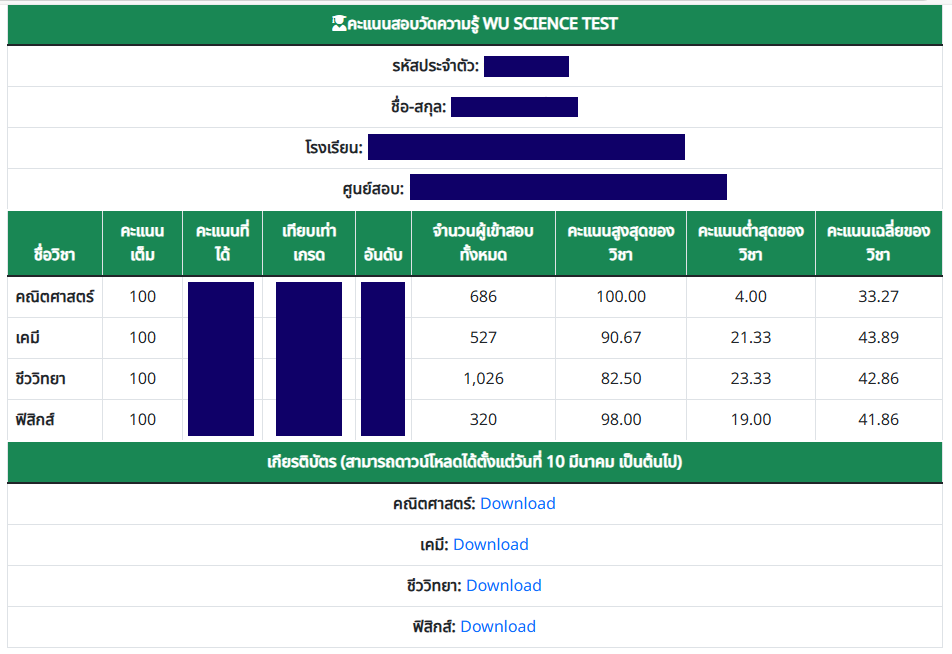Download the คณิตศาสตร์ certificate
The height and width of the screenshot is (654, 952).
pyautogui.click(x=517, y=504)
